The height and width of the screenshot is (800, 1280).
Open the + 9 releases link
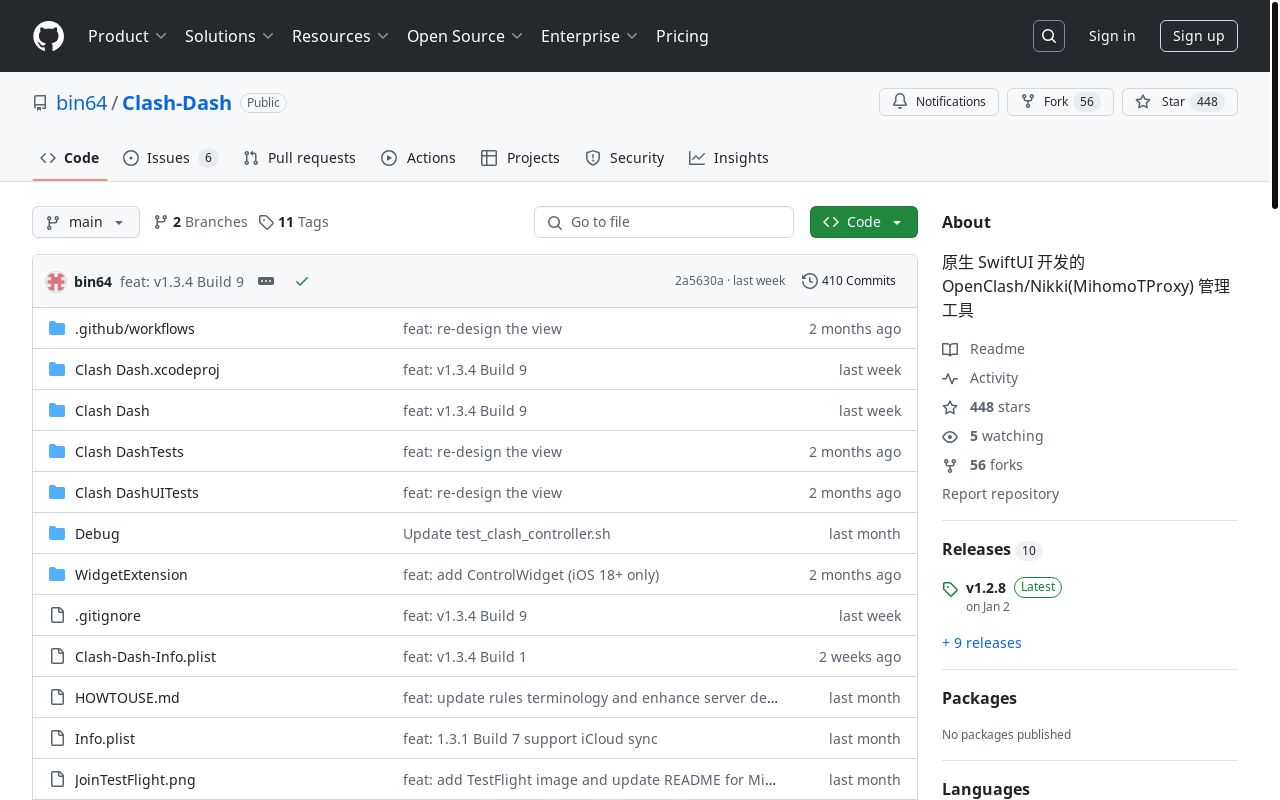click(981, 643)
